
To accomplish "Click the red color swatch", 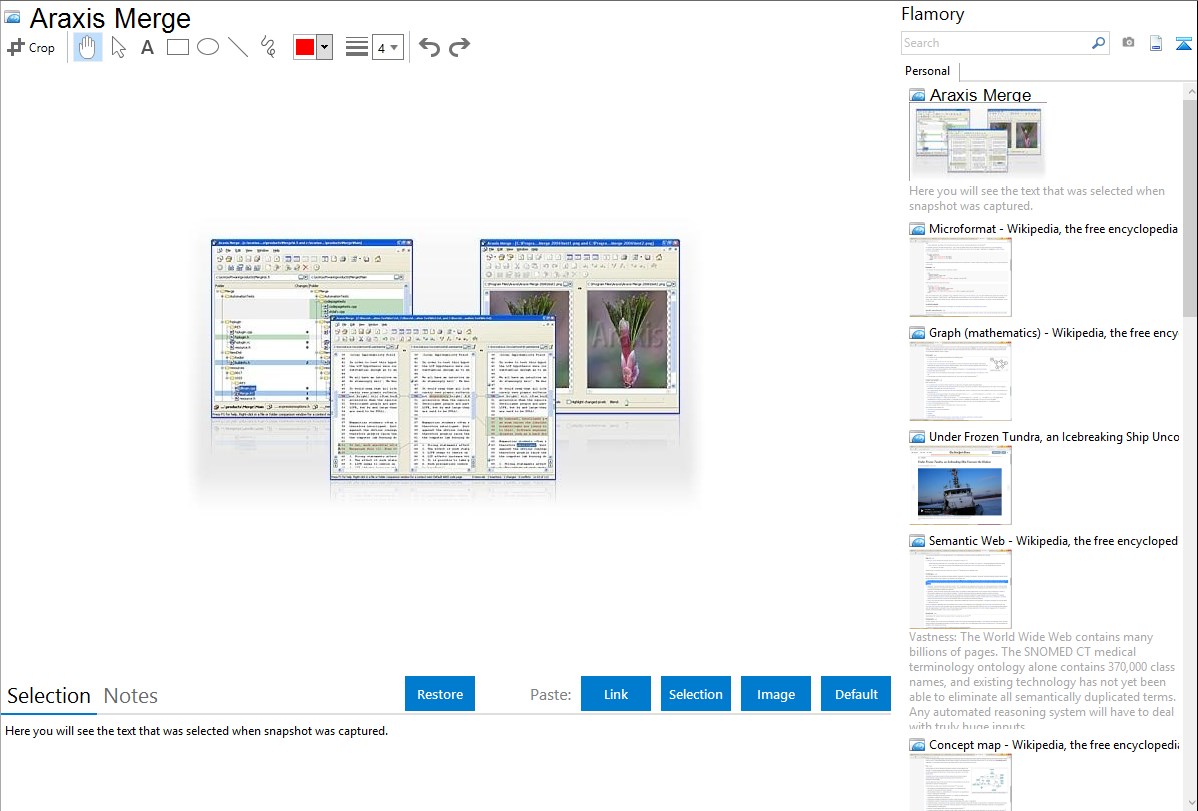I will click(x=305, y=47).
